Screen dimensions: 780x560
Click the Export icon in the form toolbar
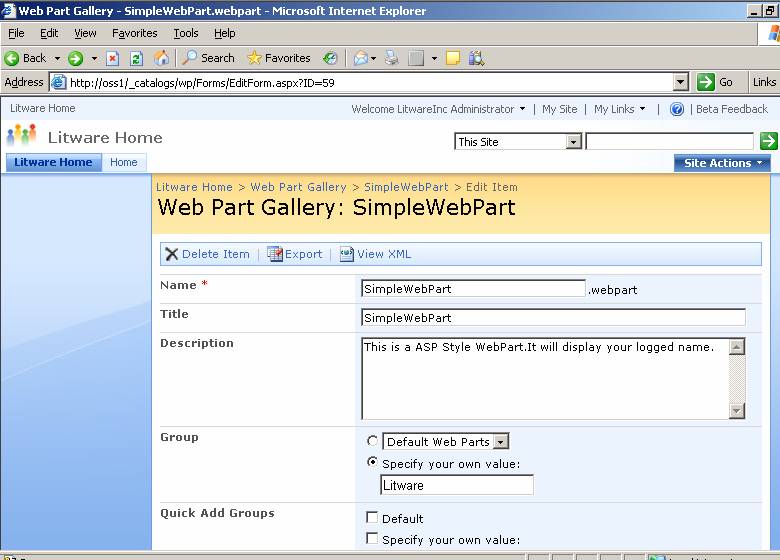pos(275,254)
